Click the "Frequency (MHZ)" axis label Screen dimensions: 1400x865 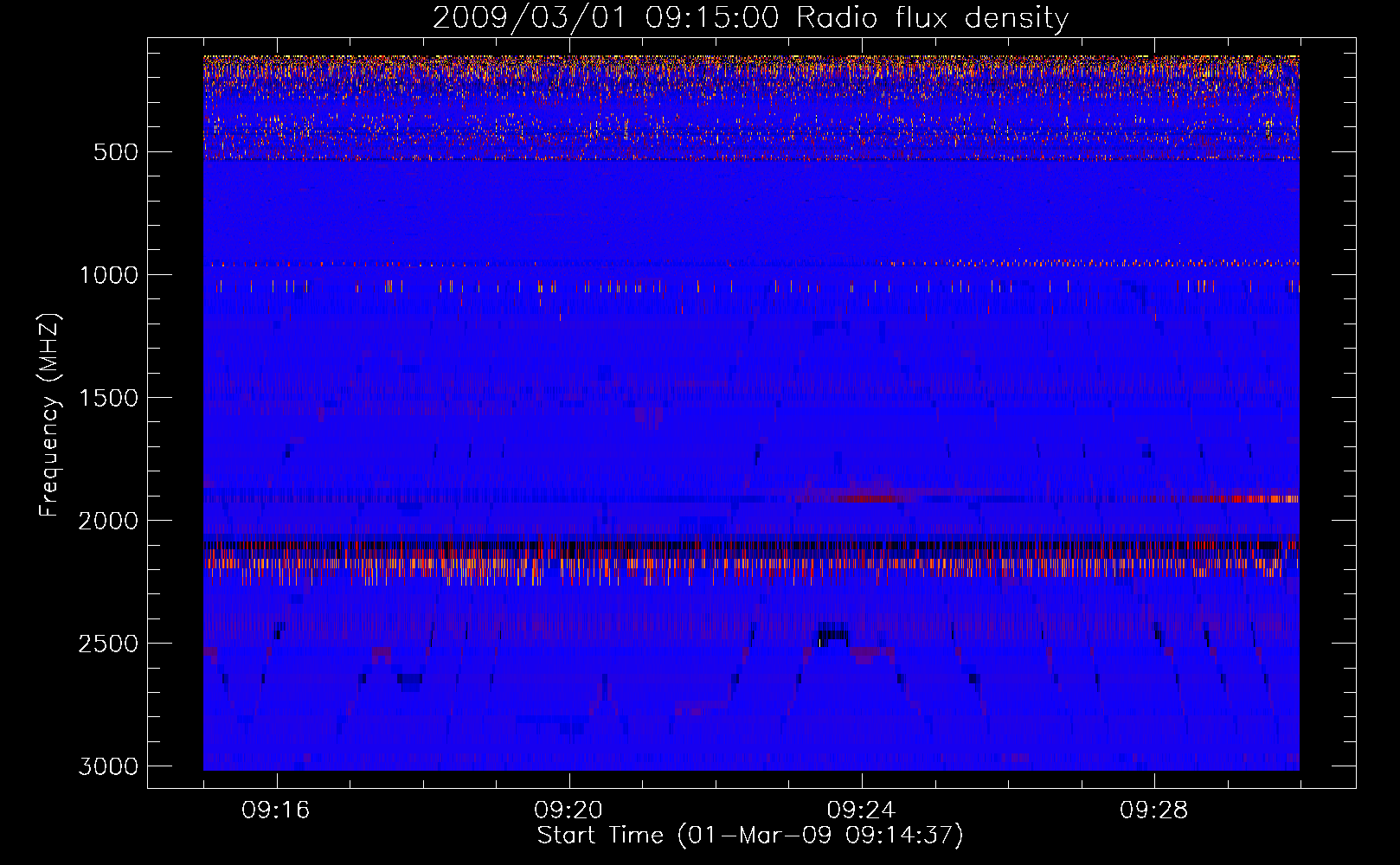[x=49, y=415]
